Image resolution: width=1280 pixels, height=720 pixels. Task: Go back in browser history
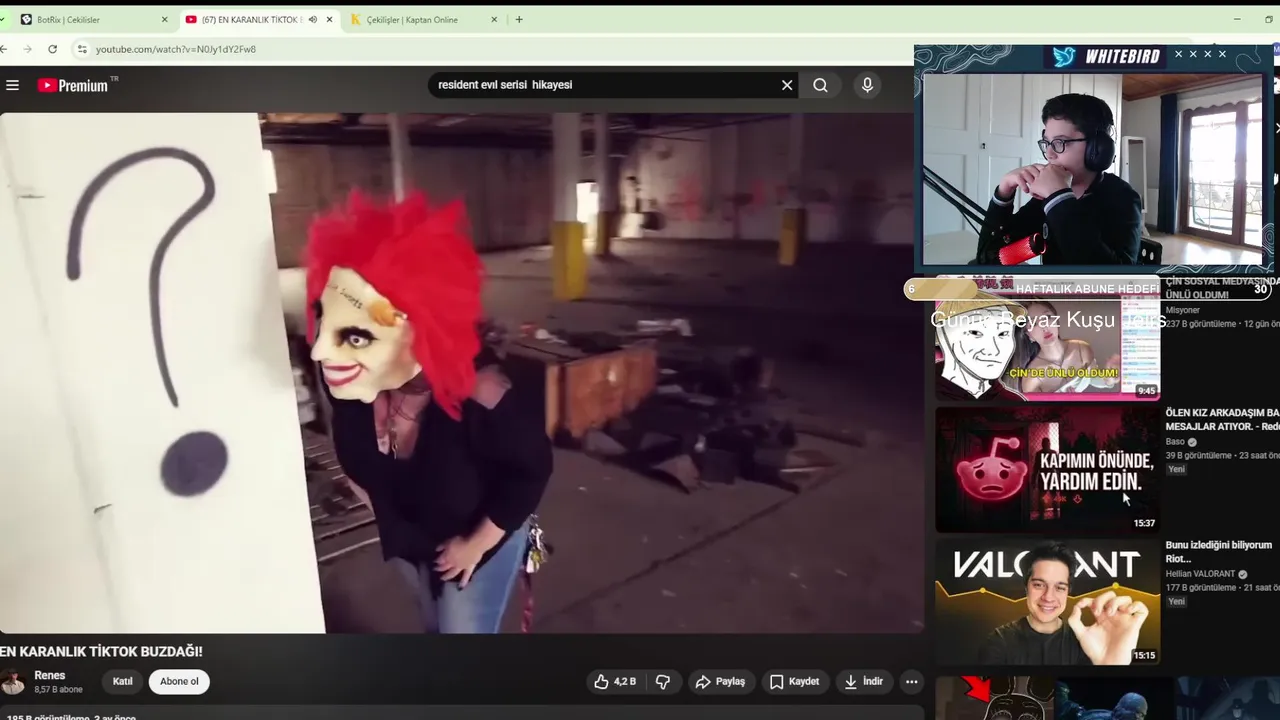5,49
